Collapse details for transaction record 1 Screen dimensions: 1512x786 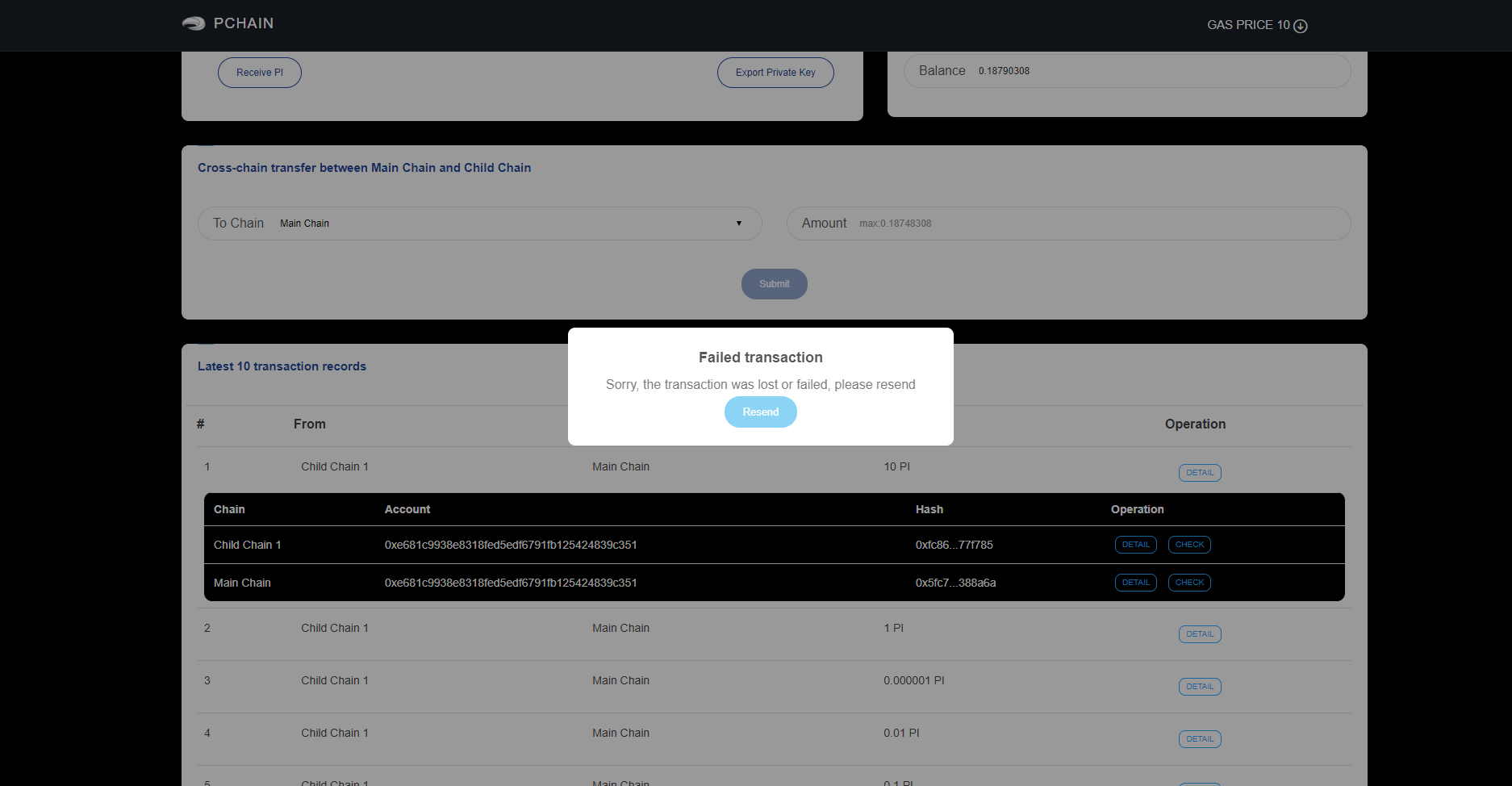tap(1199, 473)
